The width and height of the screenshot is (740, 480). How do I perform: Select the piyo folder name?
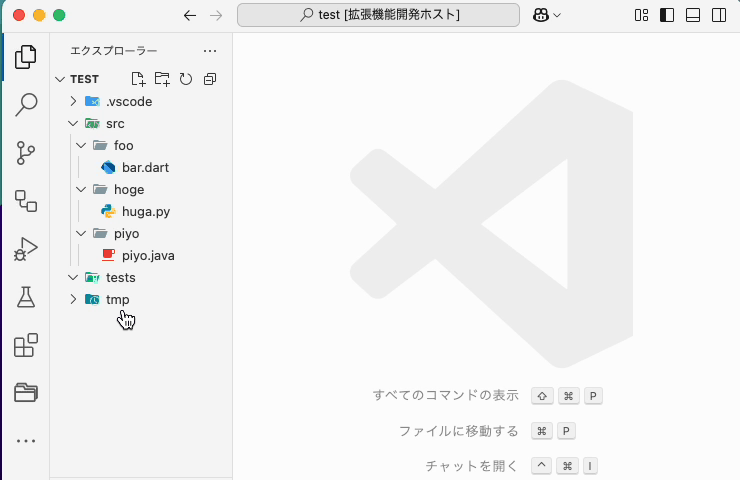tap(126, 234)
